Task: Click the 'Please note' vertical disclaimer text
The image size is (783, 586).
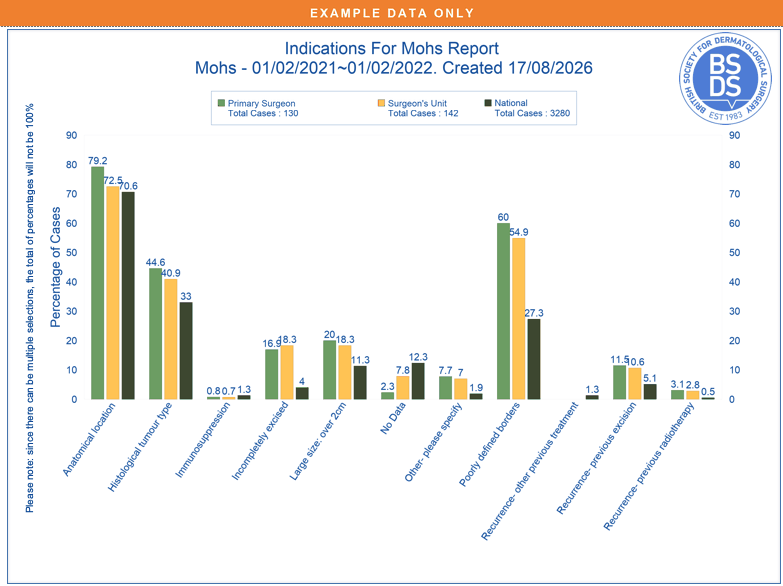Action: tap(30, 308)
